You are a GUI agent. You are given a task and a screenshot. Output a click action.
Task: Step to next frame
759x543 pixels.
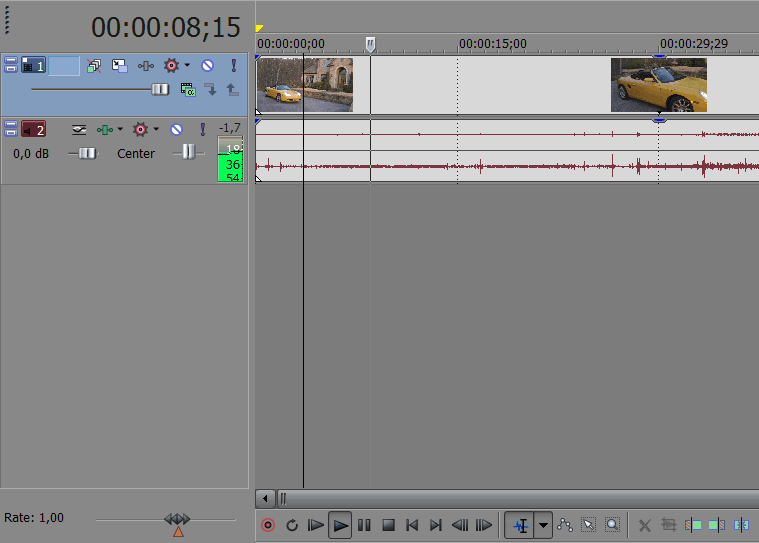[484, 525]
